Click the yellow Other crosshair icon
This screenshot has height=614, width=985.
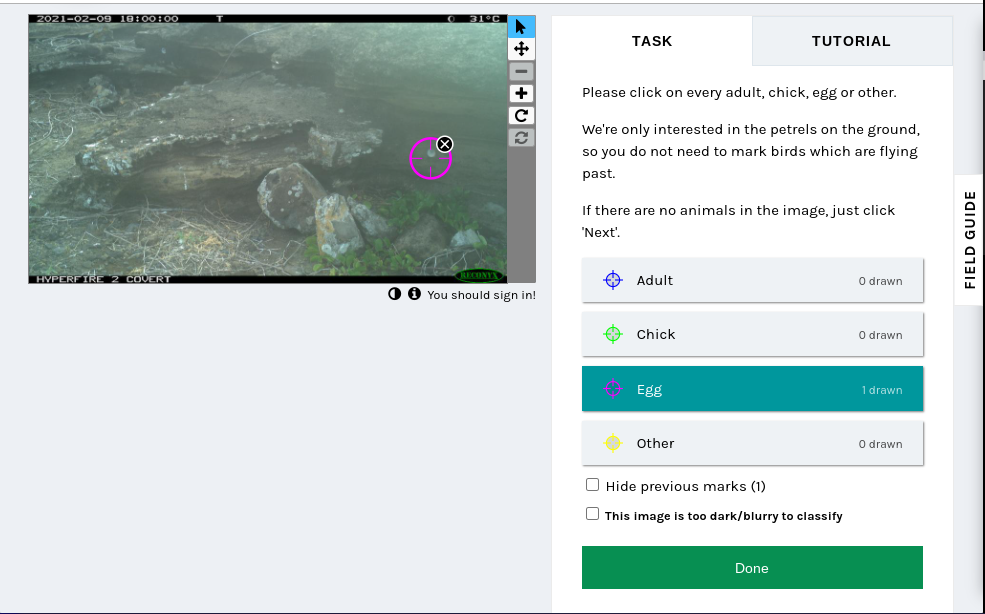click(x=612, y=443)
